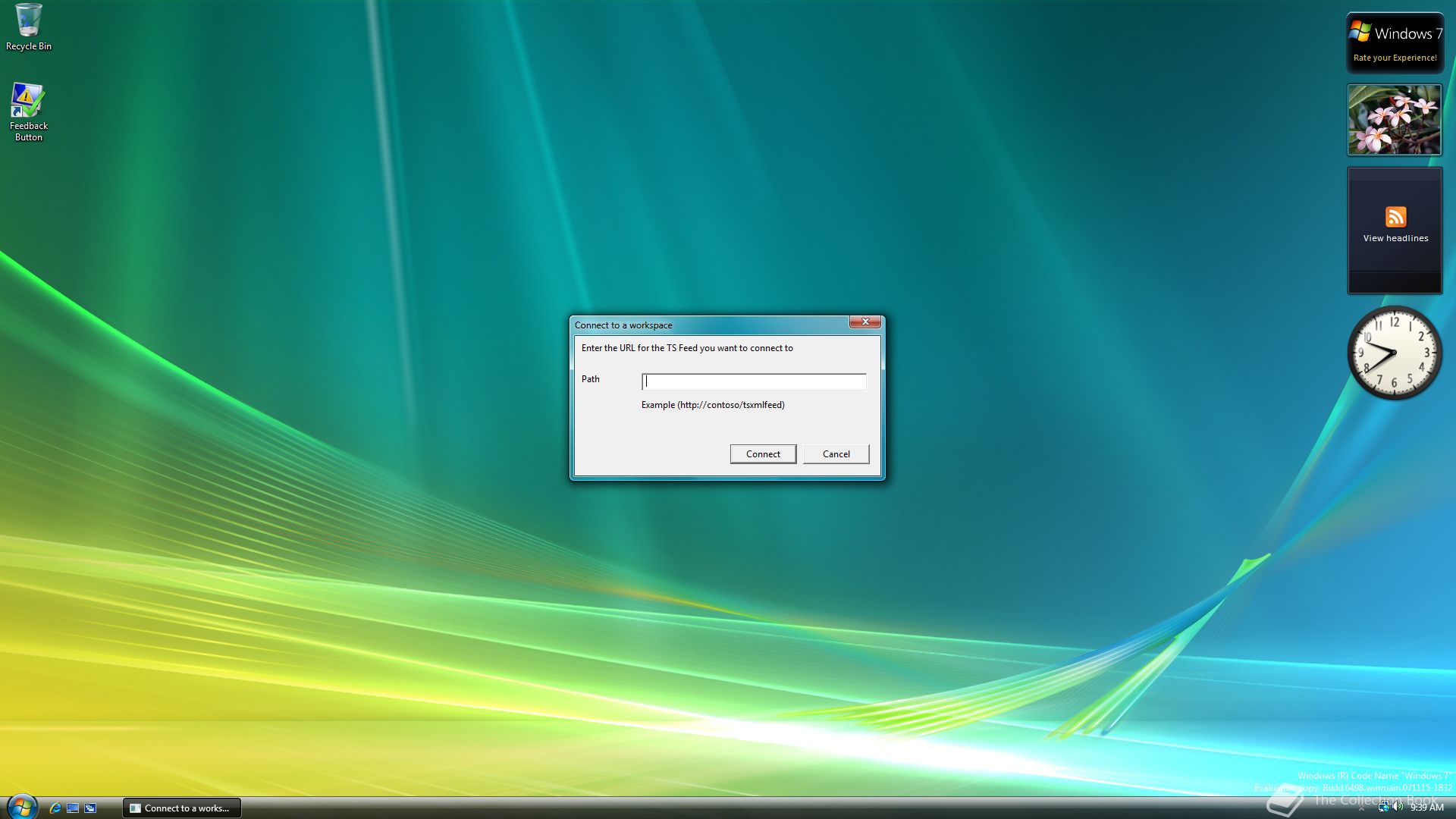Click Rate your Experience on the Windows 7 gadget
This screenshot has height=819, width=1456.
[x=1395, y=58]
